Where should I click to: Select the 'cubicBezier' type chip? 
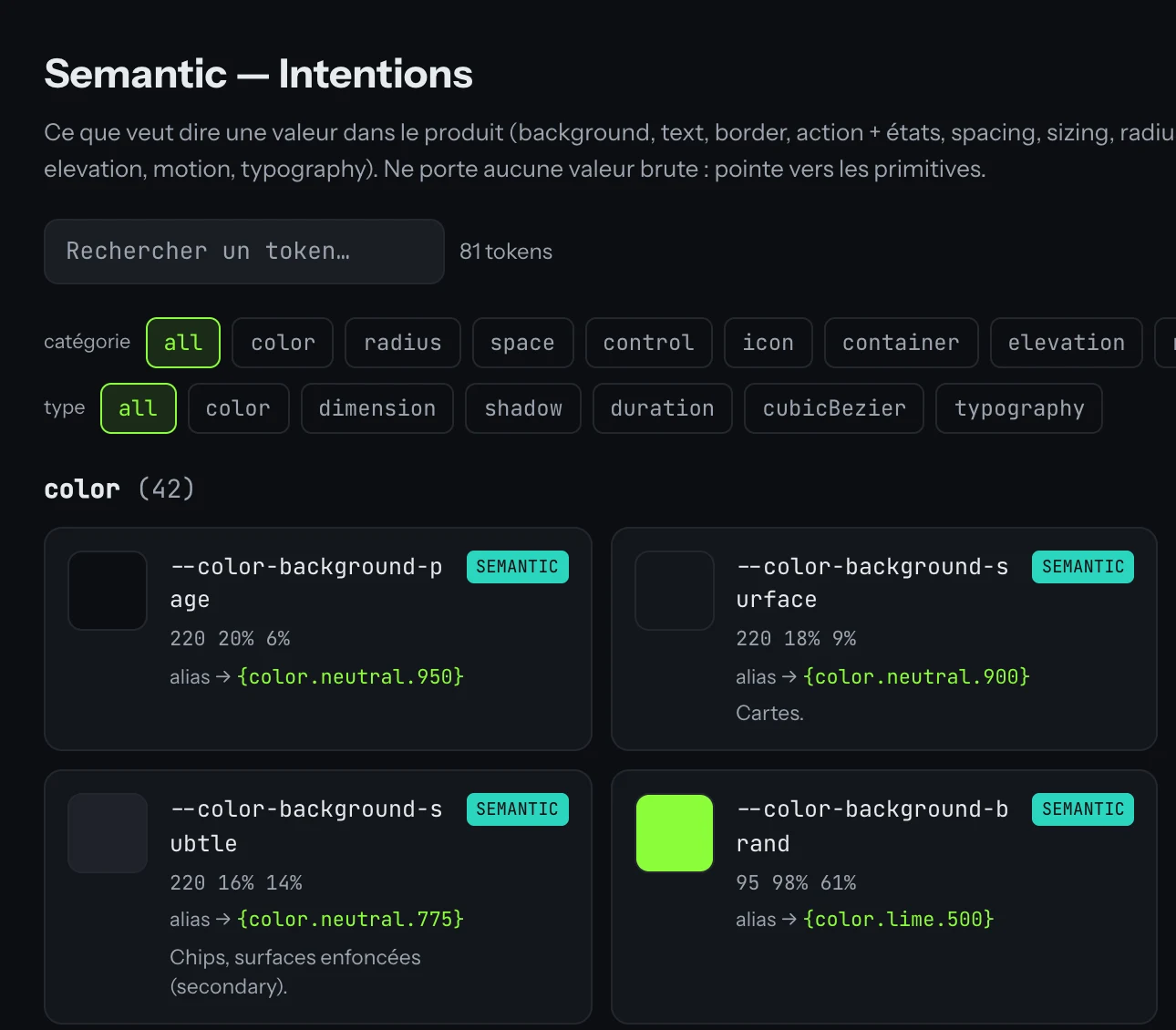[834, 408]
